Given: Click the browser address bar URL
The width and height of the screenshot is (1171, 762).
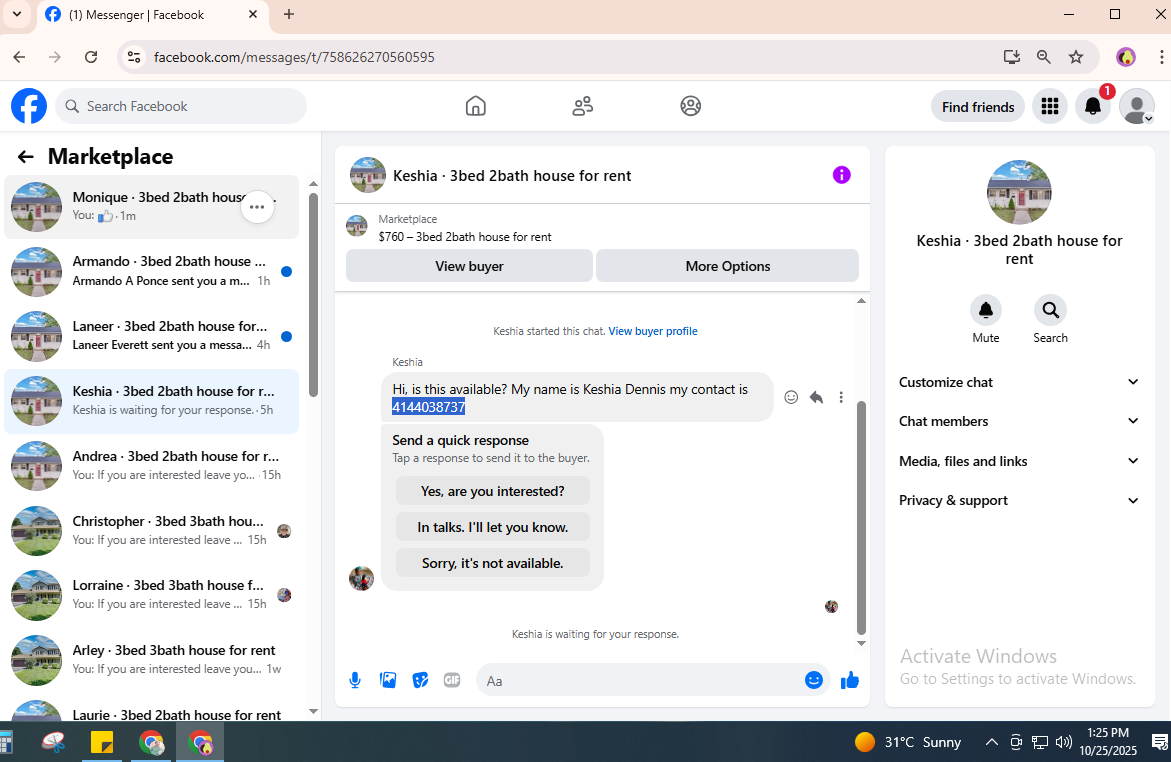Looking at the screenshot, I should point(294,57).
